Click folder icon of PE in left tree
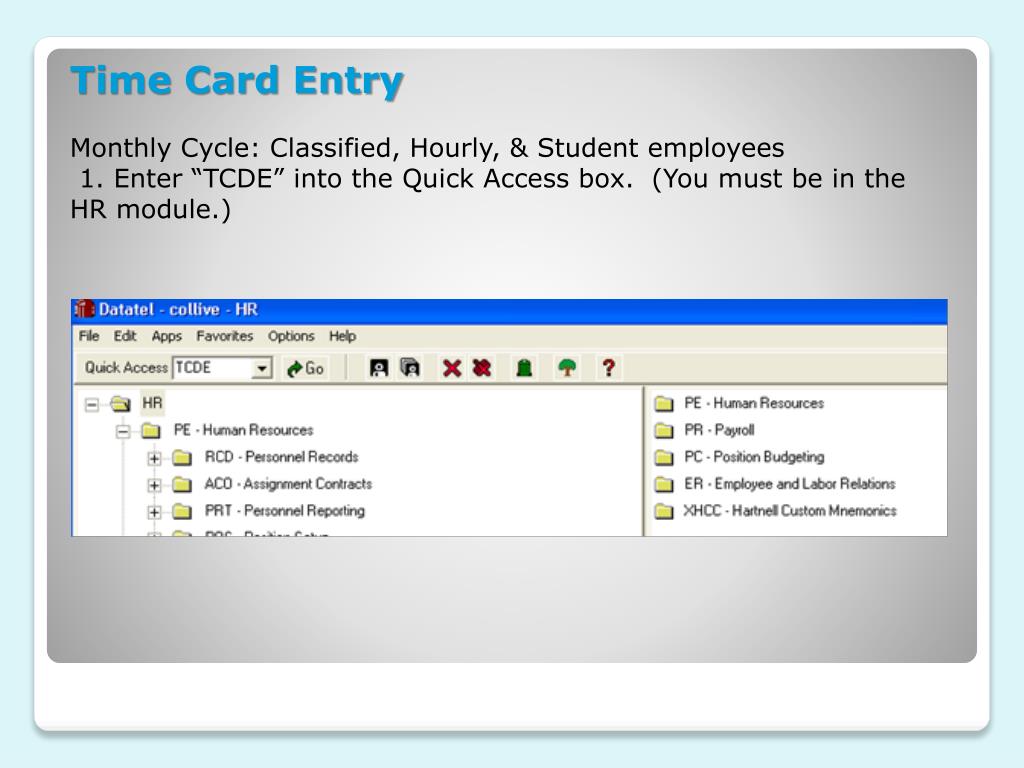Viewport: 1024px width, 768px height. (x=151, y=431)
